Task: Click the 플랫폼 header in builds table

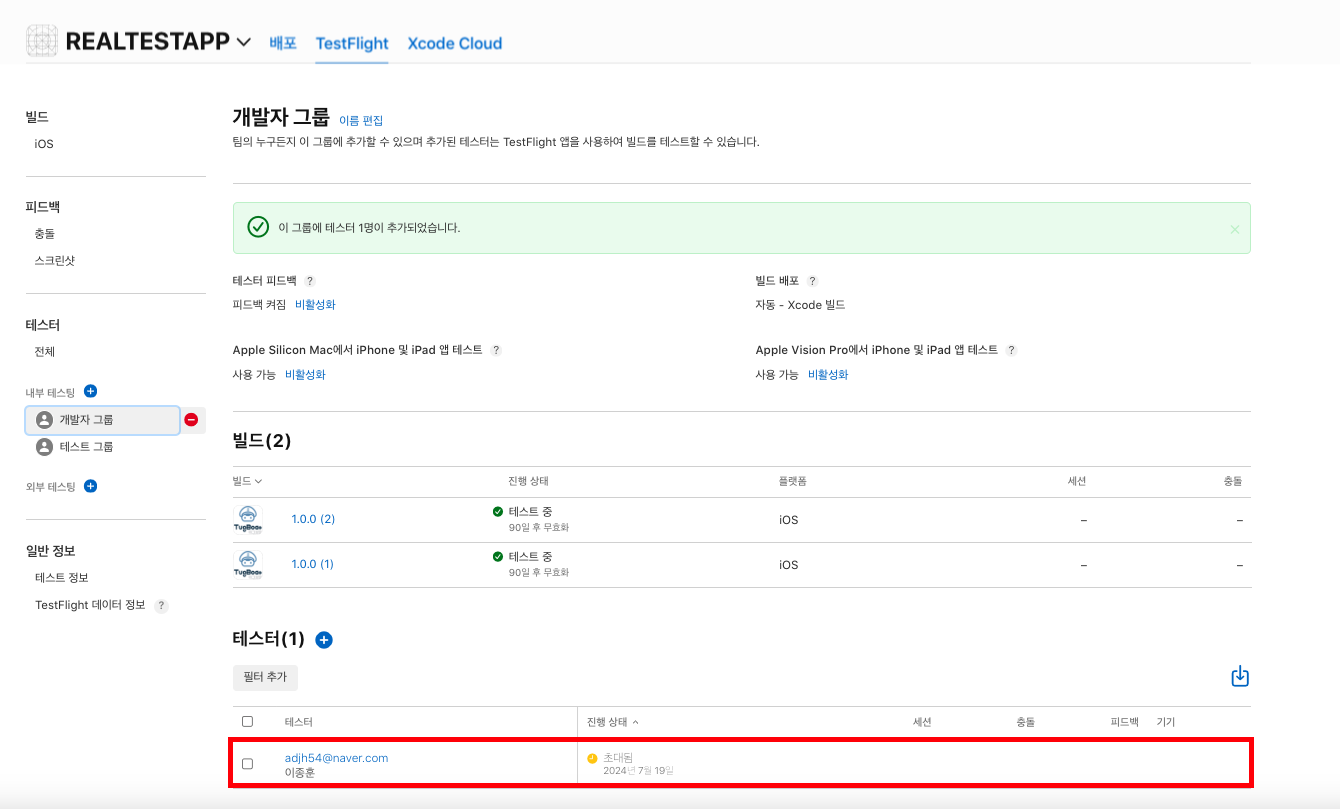Action: coord(793,481)
